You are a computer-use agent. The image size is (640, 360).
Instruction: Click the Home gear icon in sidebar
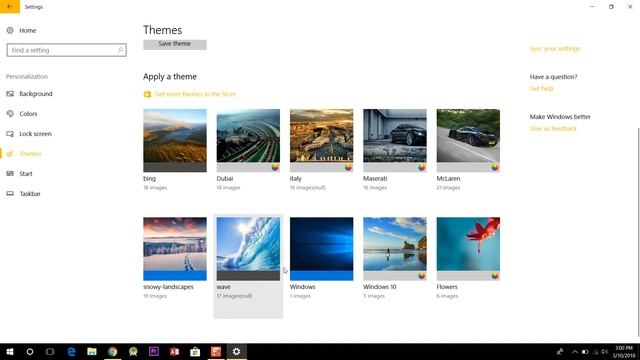(x=10, y=30)
